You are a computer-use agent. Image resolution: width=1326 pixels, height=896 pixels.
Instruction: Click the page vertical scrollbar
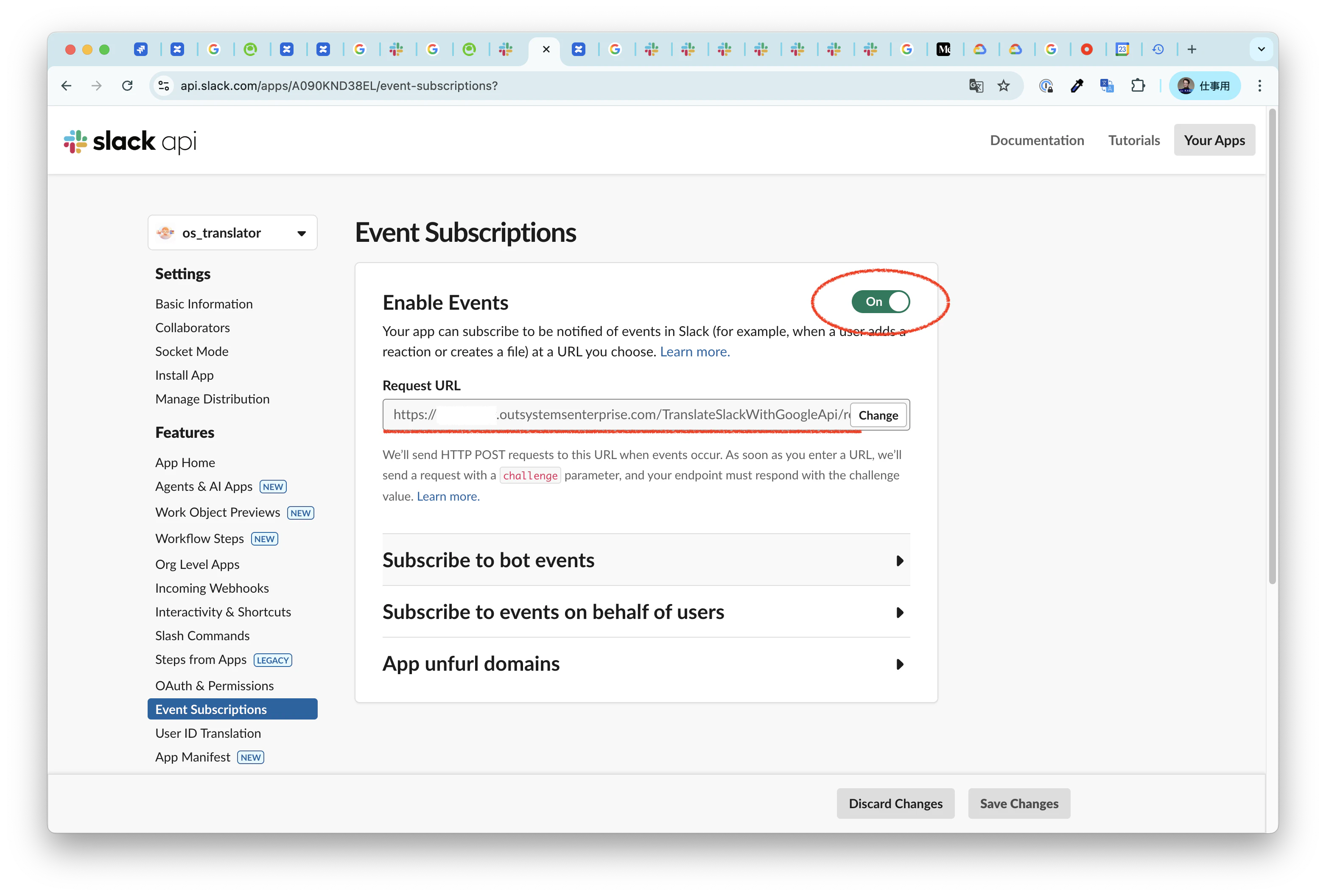click(x=1273, y=347)
